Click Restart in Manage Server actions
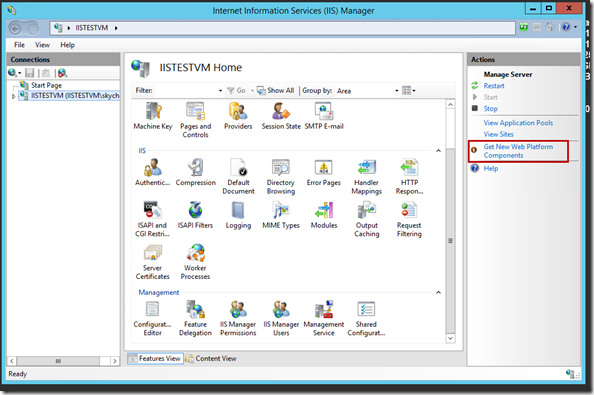Screen dimensions: 594x395 (x=494, y=86)
